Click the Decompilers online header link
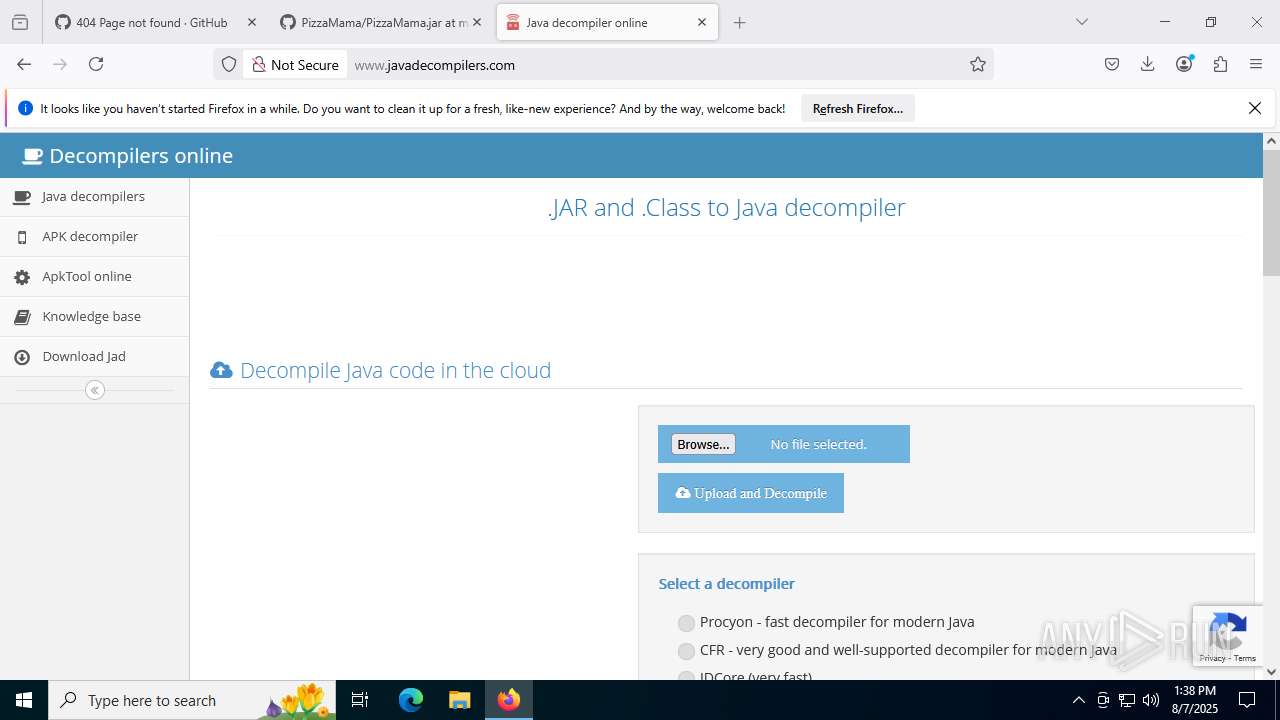Screen dimensions: 1280x720 pos(127,156)
